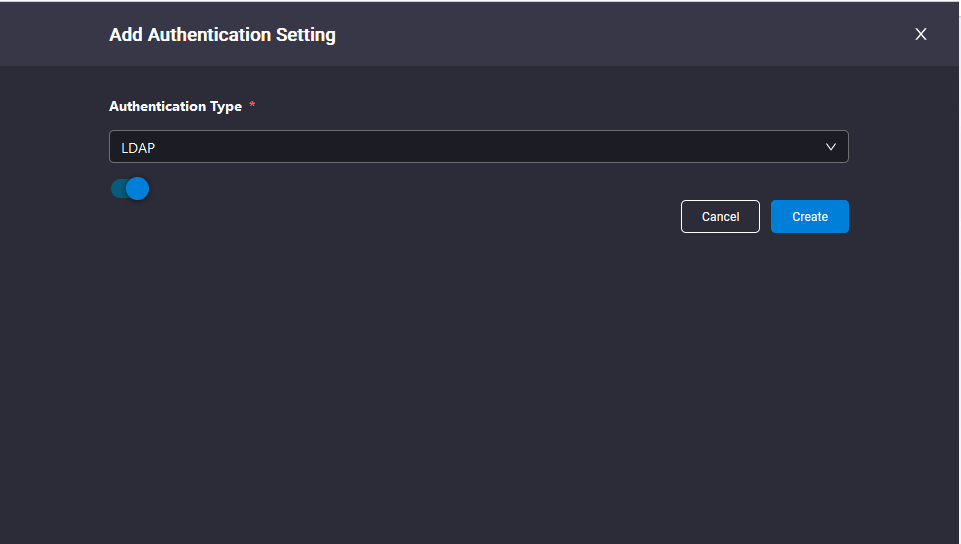The height and width of the screenshot is (544, 961).
Task: Confirm the LDAP setting with Create
Action: 810,216
